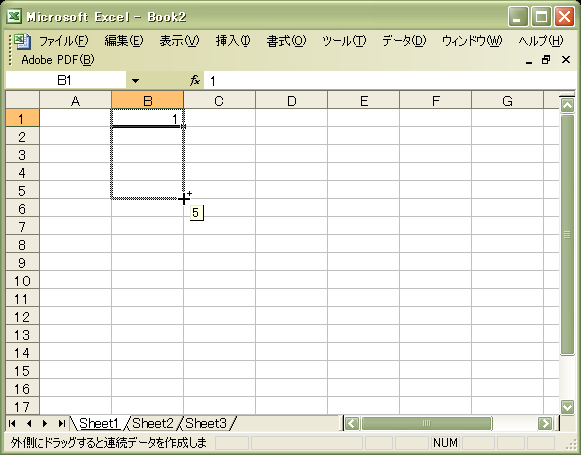This screenshot has height=455, width=581.
Task: Select column D header
Action: coord(292,100)
